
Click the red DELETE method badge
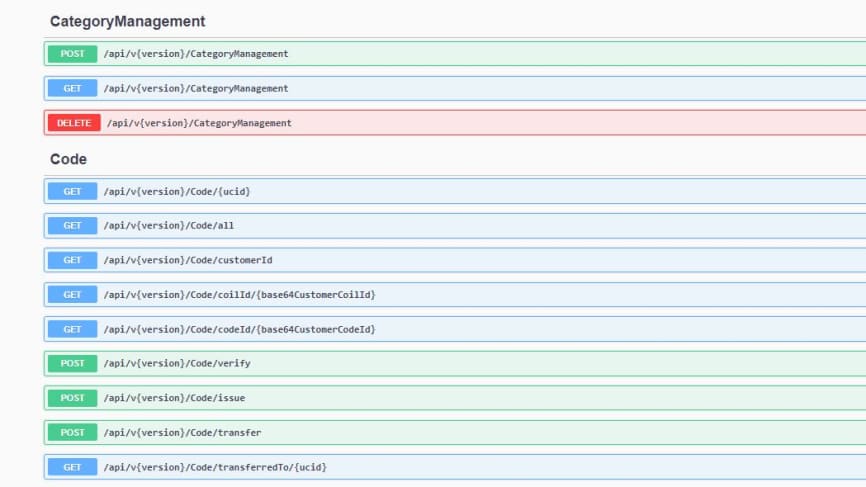[74, 123]
